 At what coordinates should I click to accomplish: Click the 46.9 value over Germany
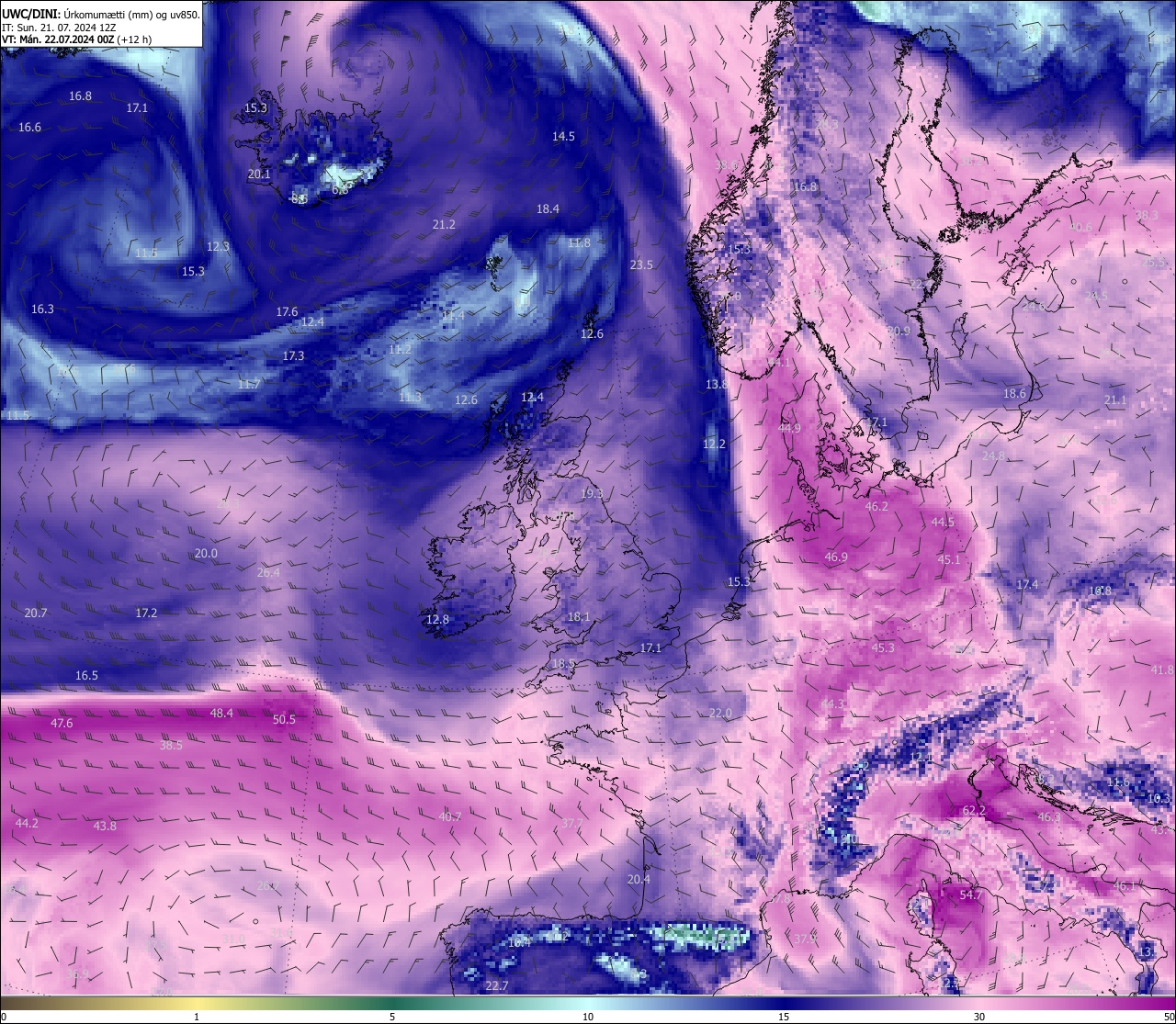coord(836,557)
